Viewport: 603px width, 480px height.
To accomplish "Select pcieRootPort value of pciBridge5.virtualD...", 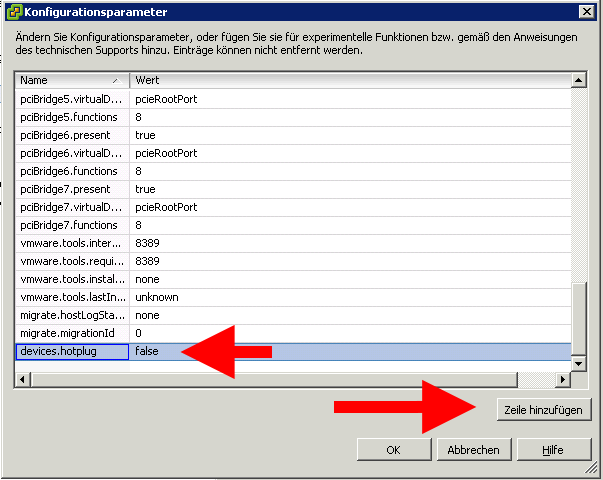I will 166,99.
